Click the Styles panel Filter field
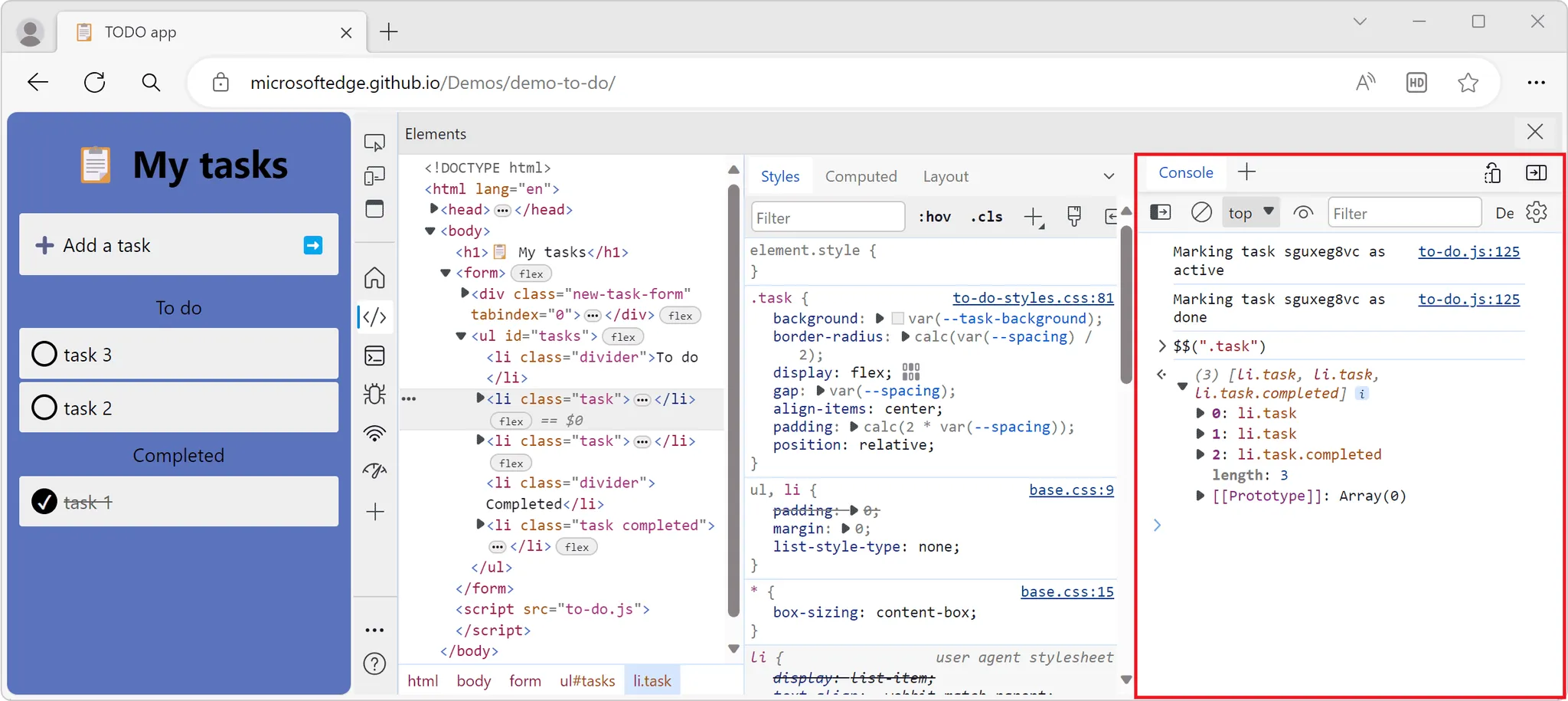 pyautogui.click(x=827, y=217)
